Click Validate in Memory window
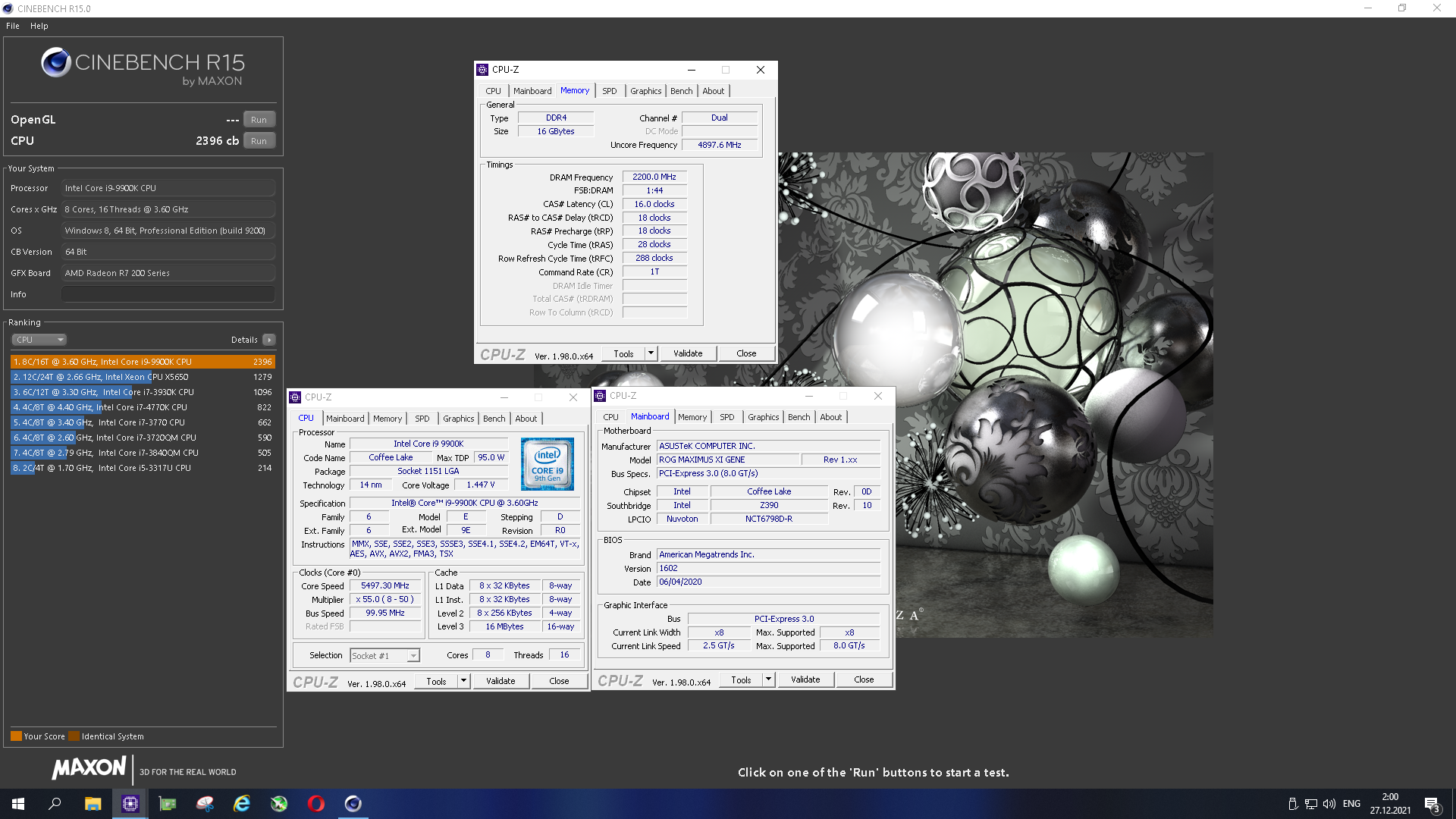The height and width of the screenshot is (819, 1456). [x=688, y=353]
